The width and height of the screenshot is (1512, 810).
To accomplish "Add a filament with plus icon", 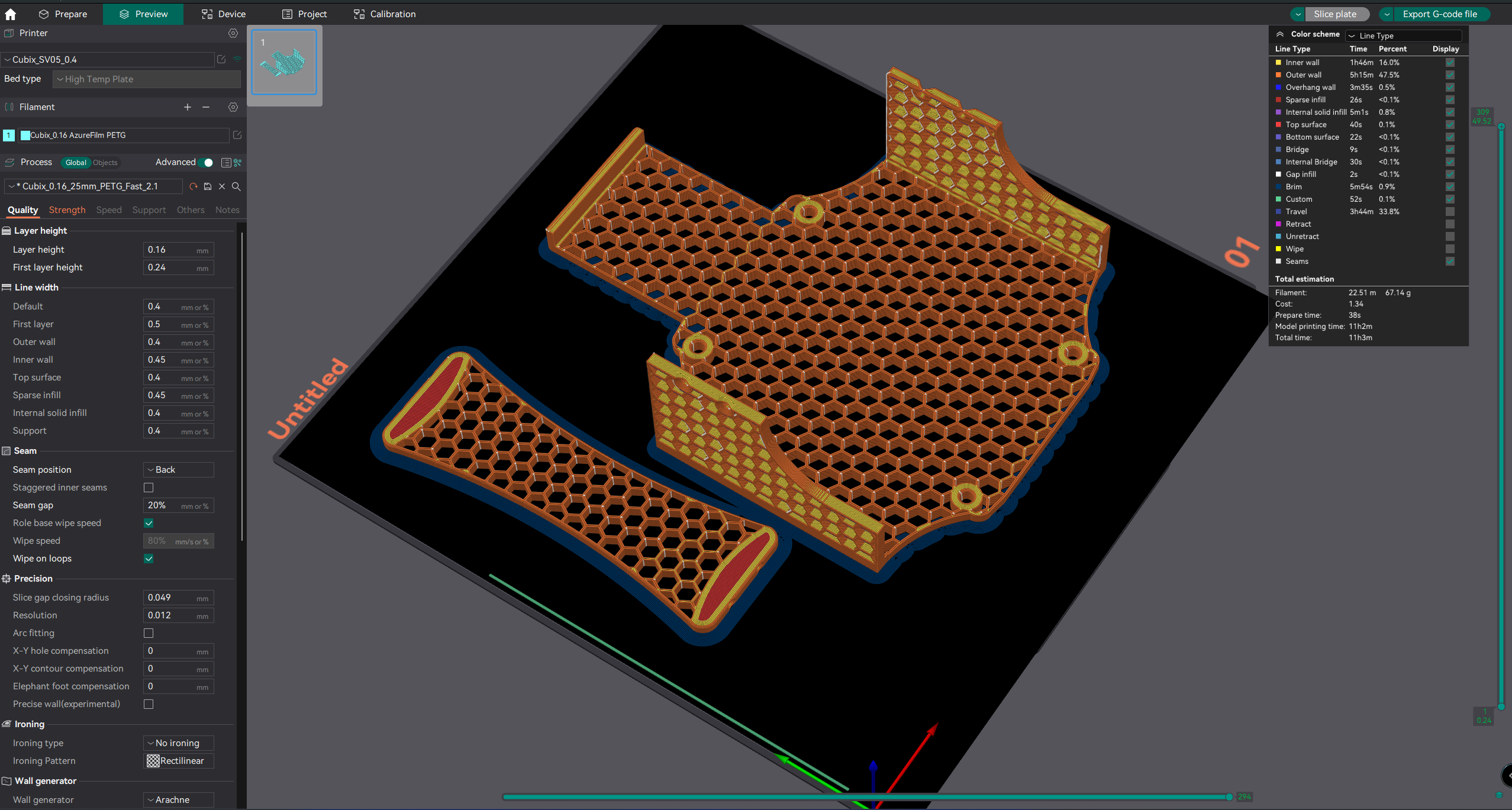I will coord(188,107).
